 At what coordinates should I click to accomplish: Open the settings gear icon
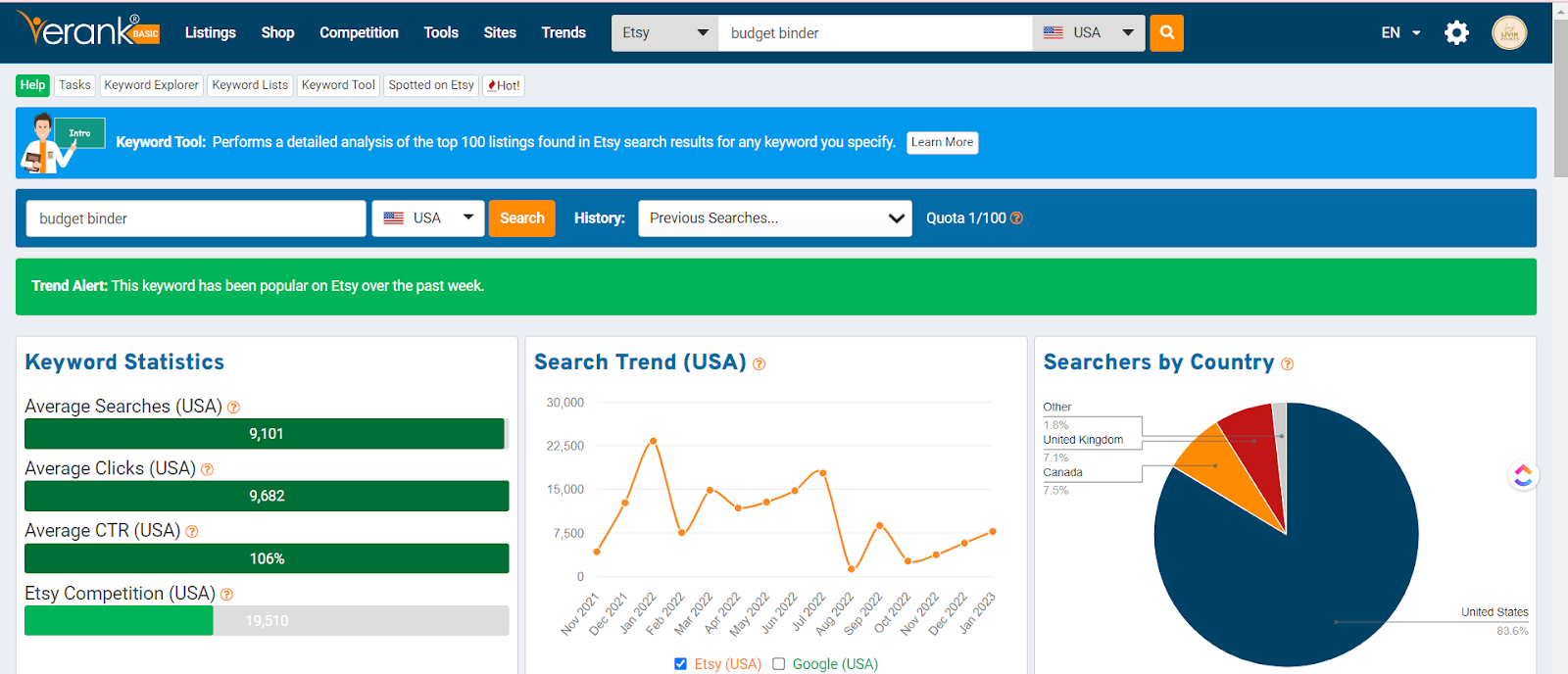[x=1456, y=32]
